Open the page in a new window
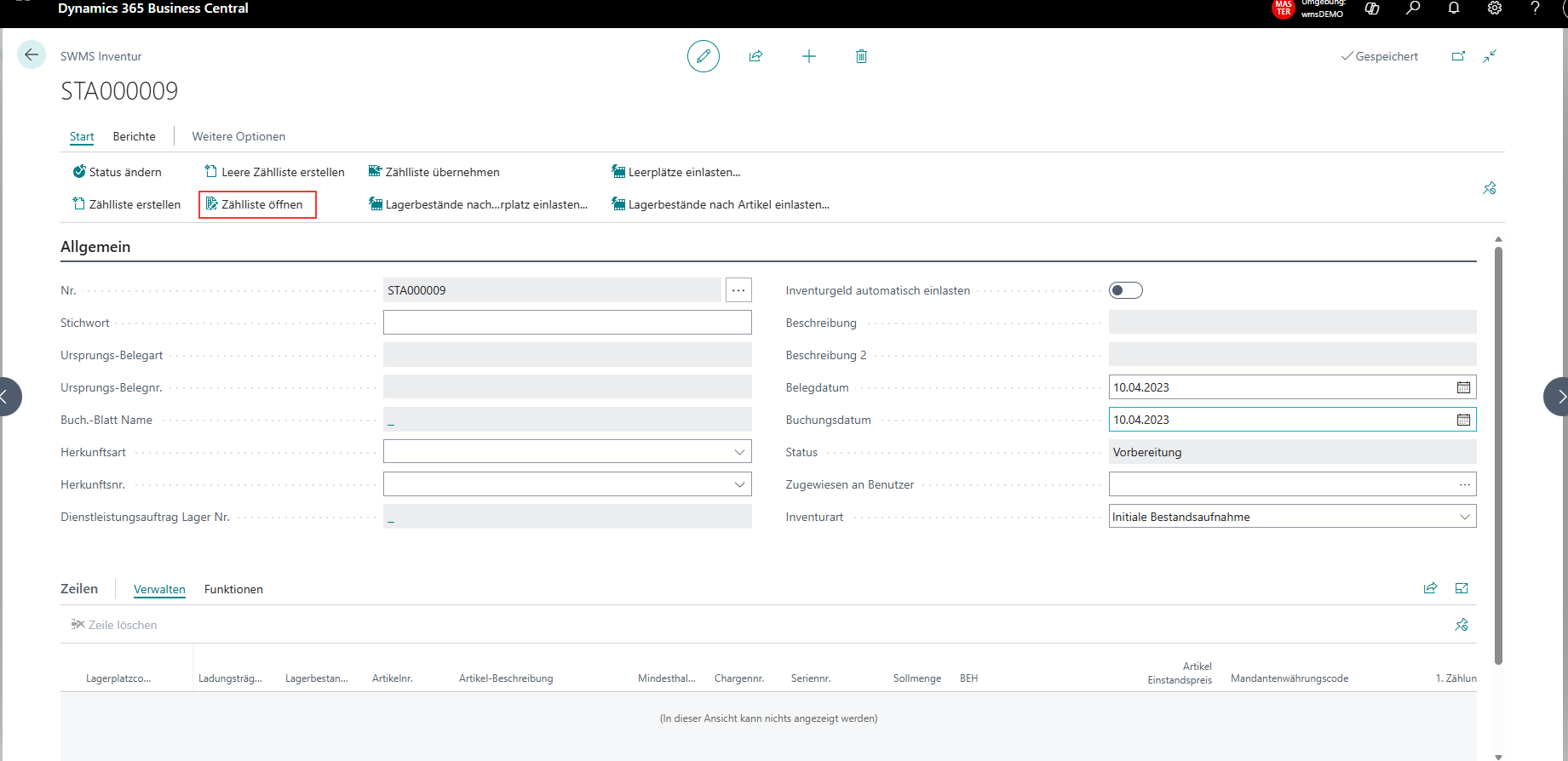Screen dimensions: 1568x761 click(x=1458, y=56)
